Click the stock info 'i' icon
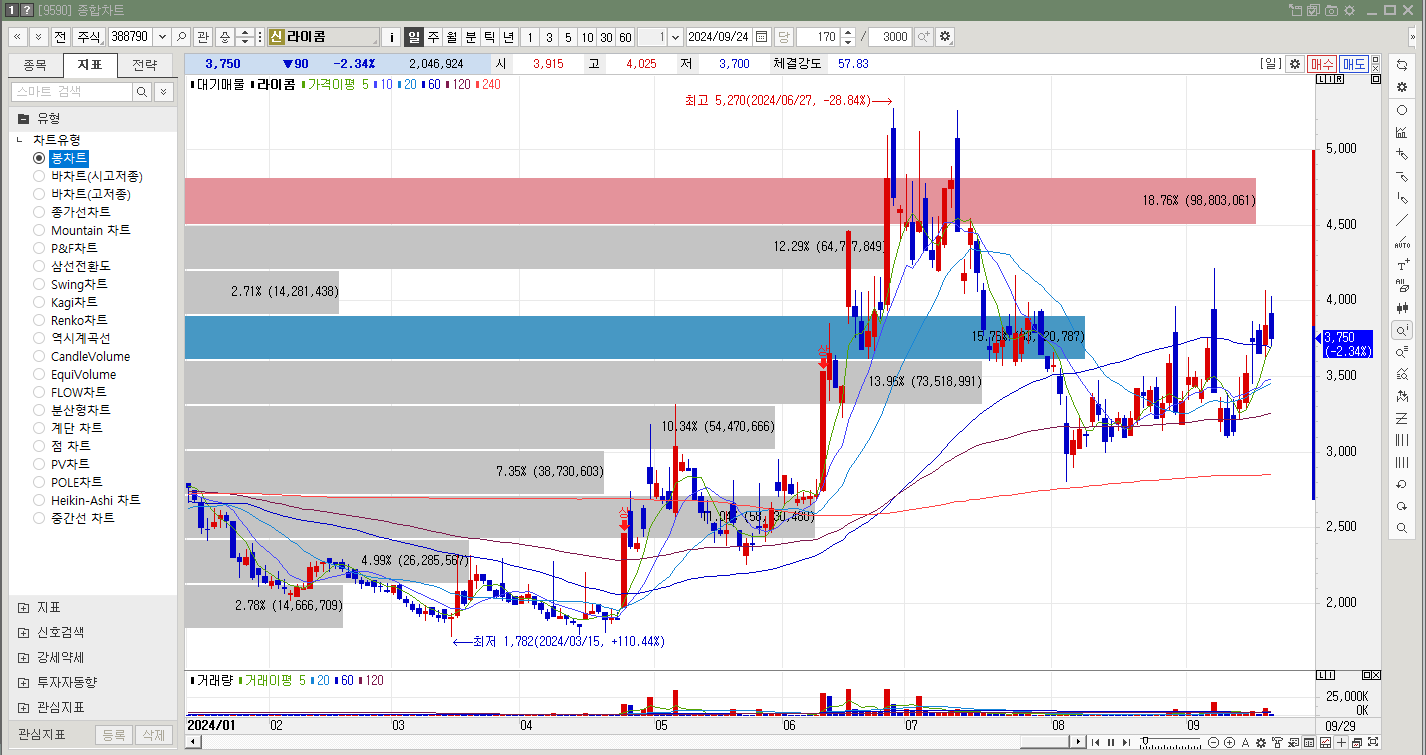The height and width of the screenshot is (755, 1426). tap(391, 36)
